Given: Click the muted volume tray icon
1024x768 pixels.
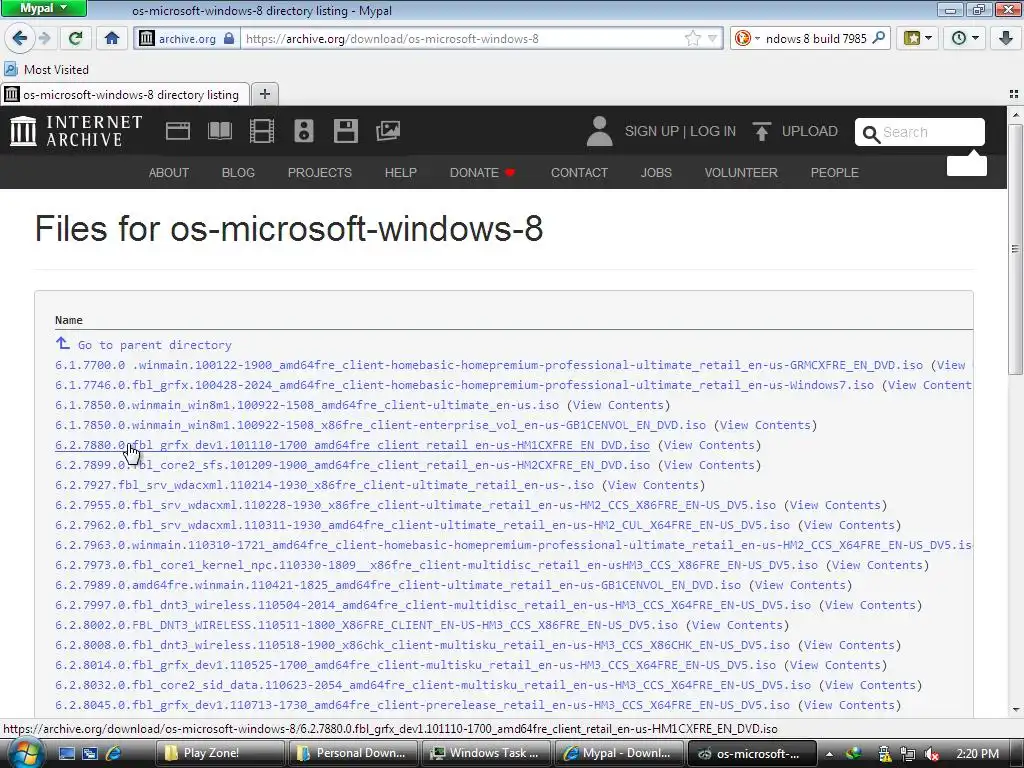Looking at the screenshot, I should coord(932,754).
